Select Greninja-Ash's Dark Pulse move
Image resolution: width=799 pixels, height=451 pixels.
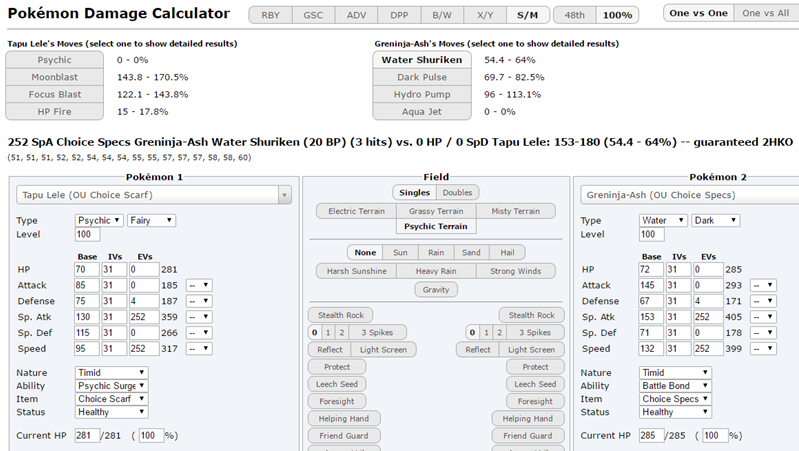(422, 77)
